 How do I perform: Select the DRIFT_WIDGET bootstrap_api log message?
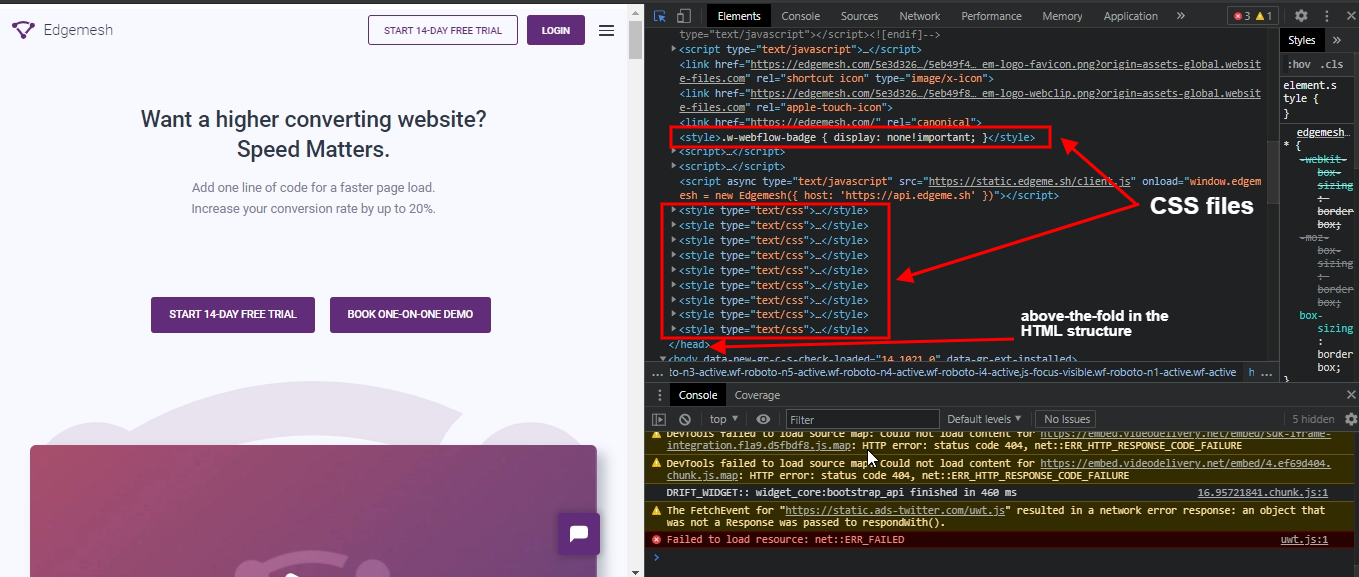point(841,493)
